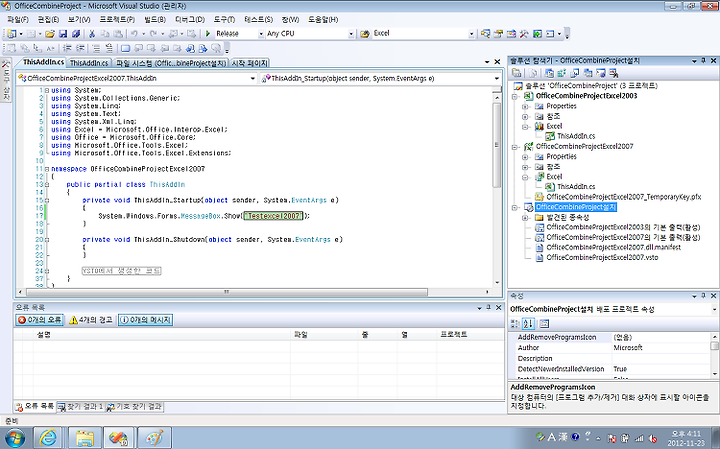
Task: Click Properties icon in Solution Explorer toolbar
Action: pyautogui.click(x=517, y=73)
